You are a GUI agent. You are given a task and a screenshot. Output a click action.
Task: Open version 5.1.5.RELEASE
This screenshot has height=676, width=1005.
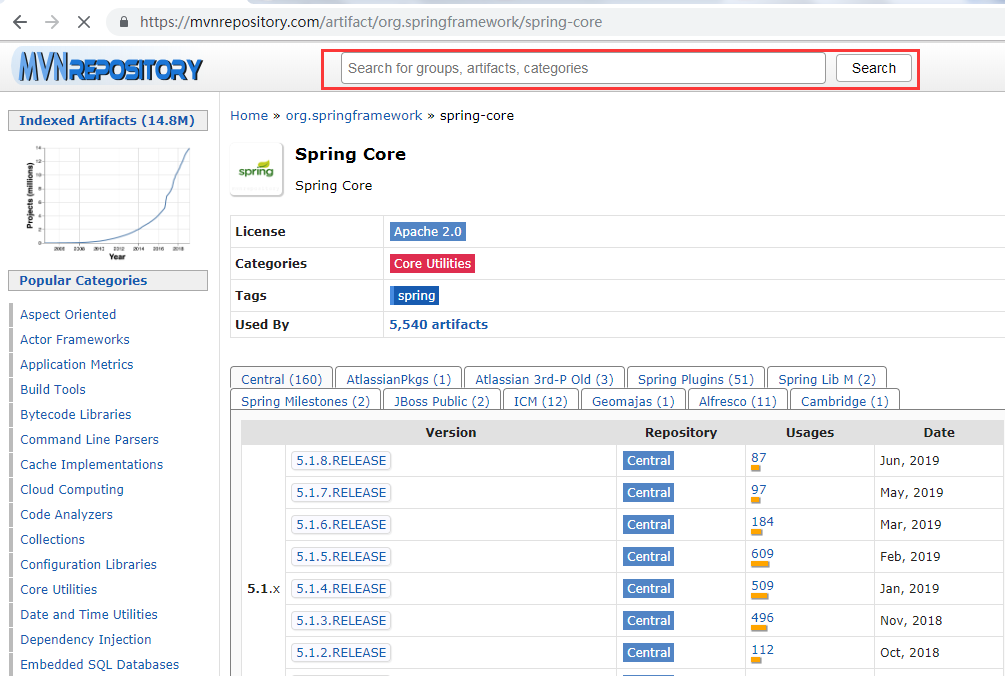point(341,557)
